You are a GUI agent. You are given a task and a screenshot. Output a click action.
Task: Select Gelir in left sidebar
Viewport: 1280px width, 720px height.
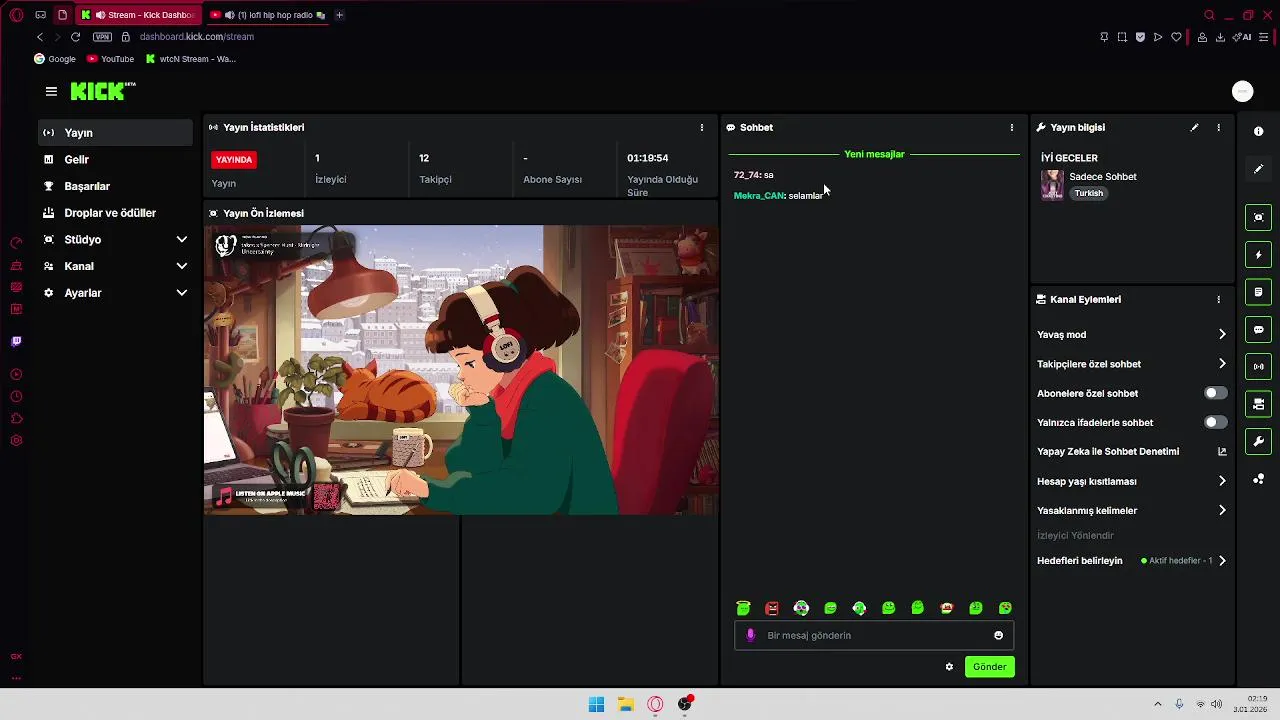(116, 160)
